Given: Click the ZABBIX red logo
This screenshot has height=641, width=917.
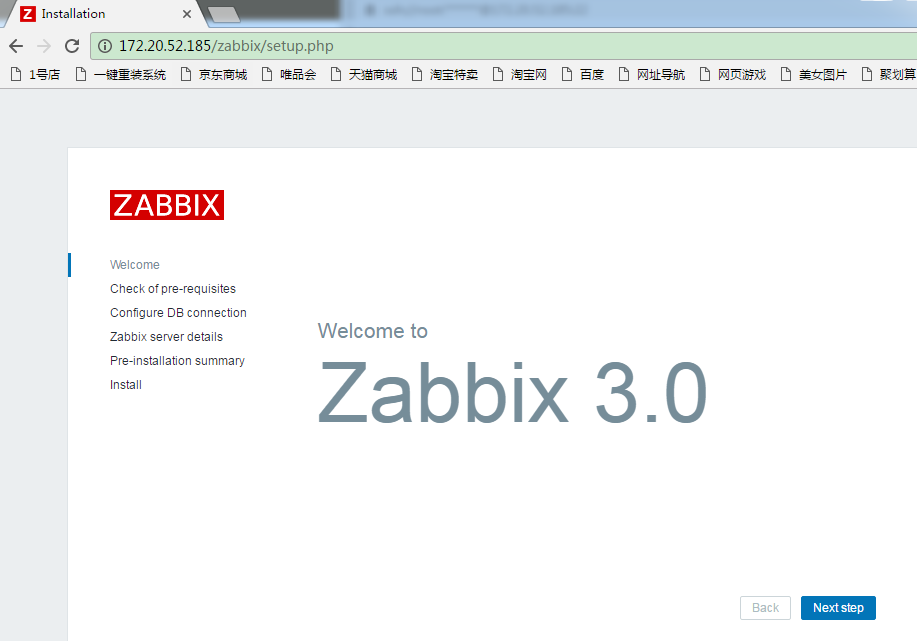Looking at the screenshot, I should (167, 205).
